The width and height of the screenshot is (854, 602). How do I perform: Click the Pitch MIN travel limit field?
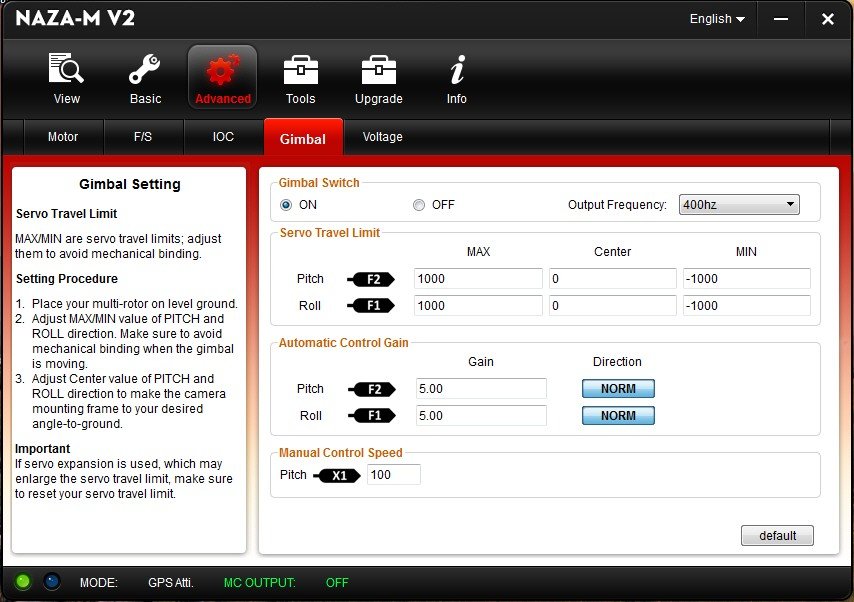click(747, 278)
